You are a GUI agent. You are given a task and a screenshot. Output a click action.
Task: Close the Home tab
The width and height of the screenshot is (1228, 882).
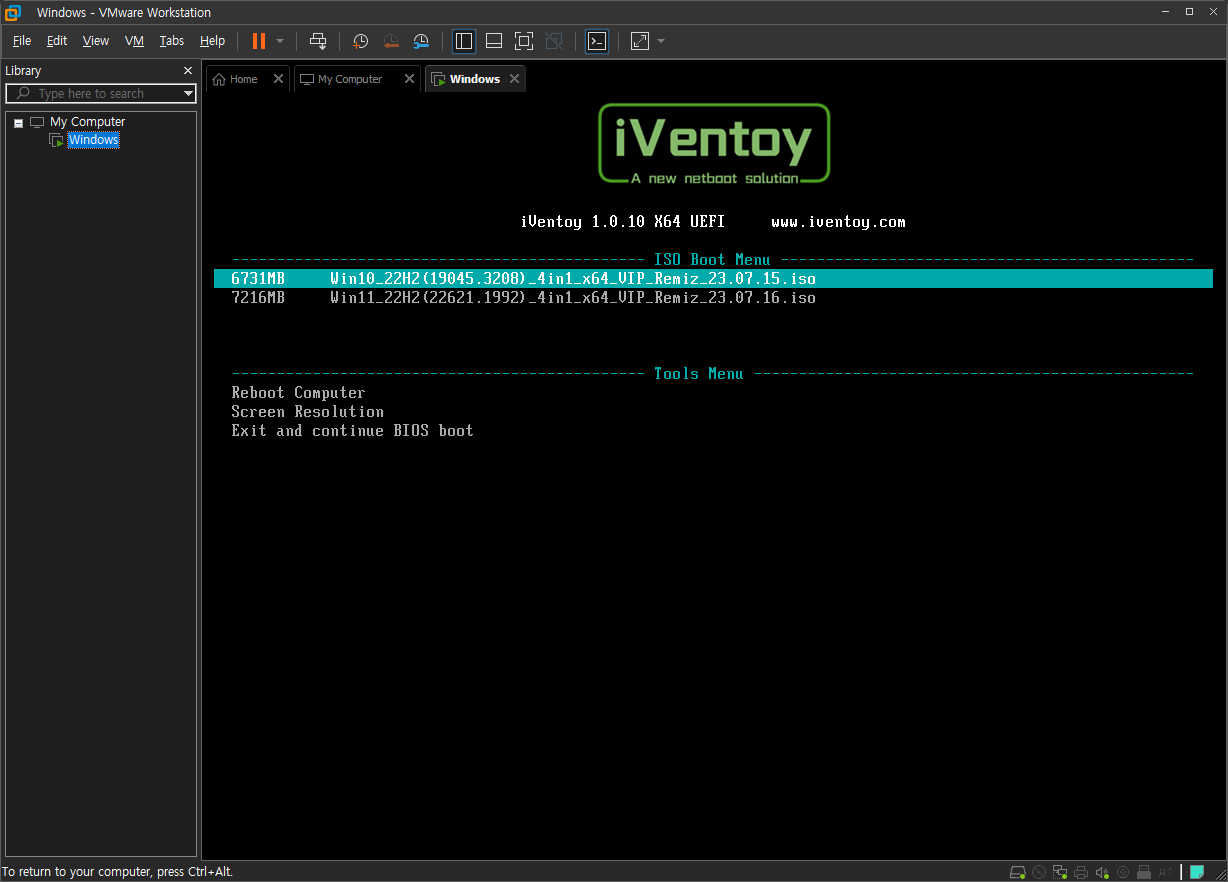tap(278, 79)
